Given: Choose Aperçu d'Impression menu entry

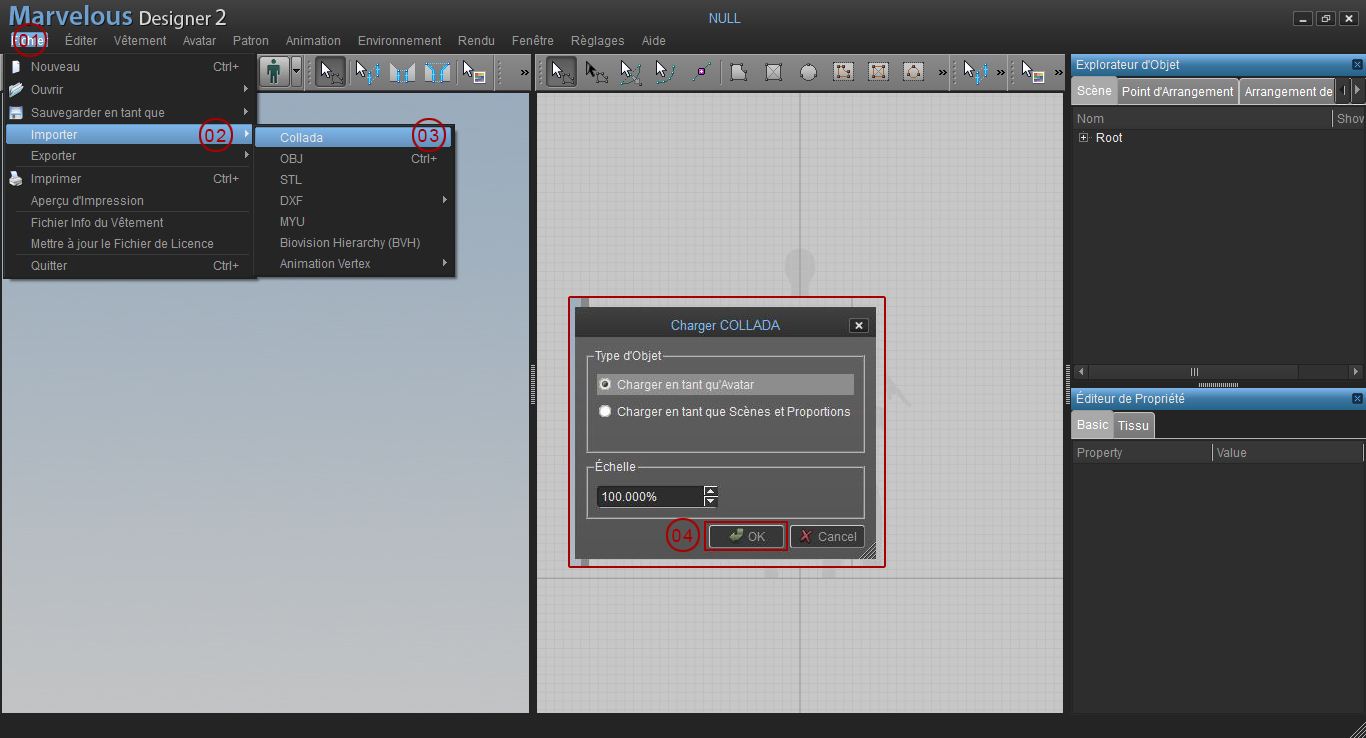Looking at the screenshot, I should point(130,201).
